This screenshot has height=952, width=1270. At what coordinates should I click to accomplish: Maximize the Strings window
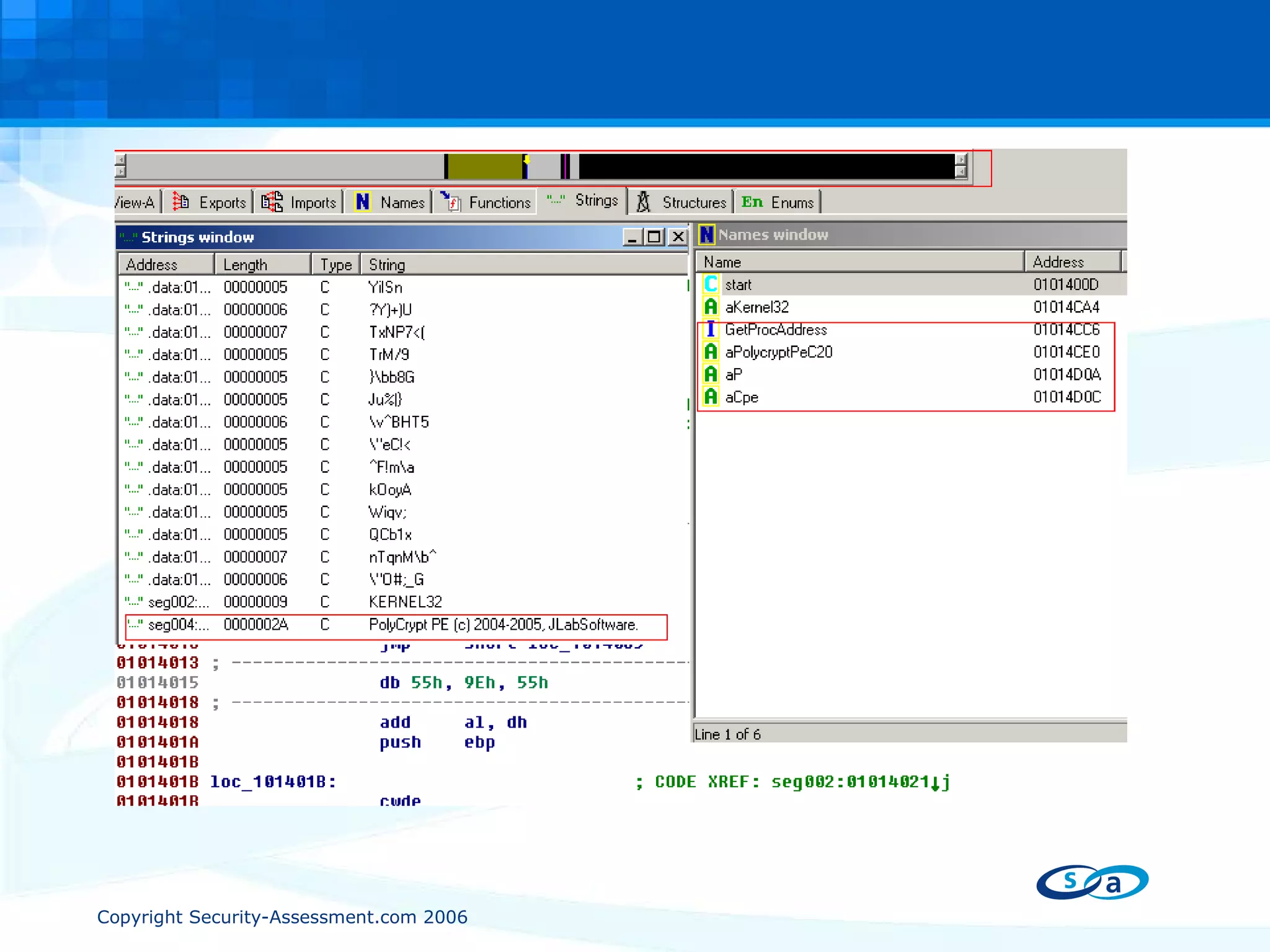[654, 237]
